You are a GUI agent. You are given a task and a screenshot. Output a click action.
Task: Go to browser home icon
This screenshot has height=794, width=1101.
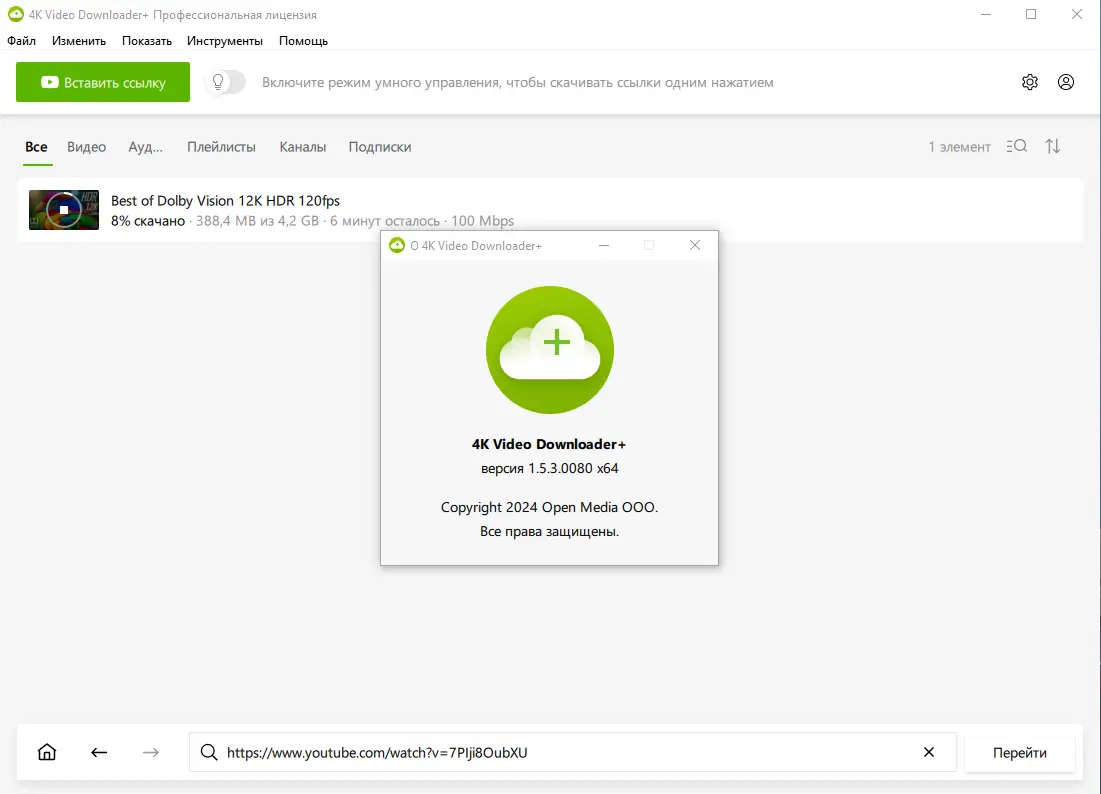[x=47, y=752]
